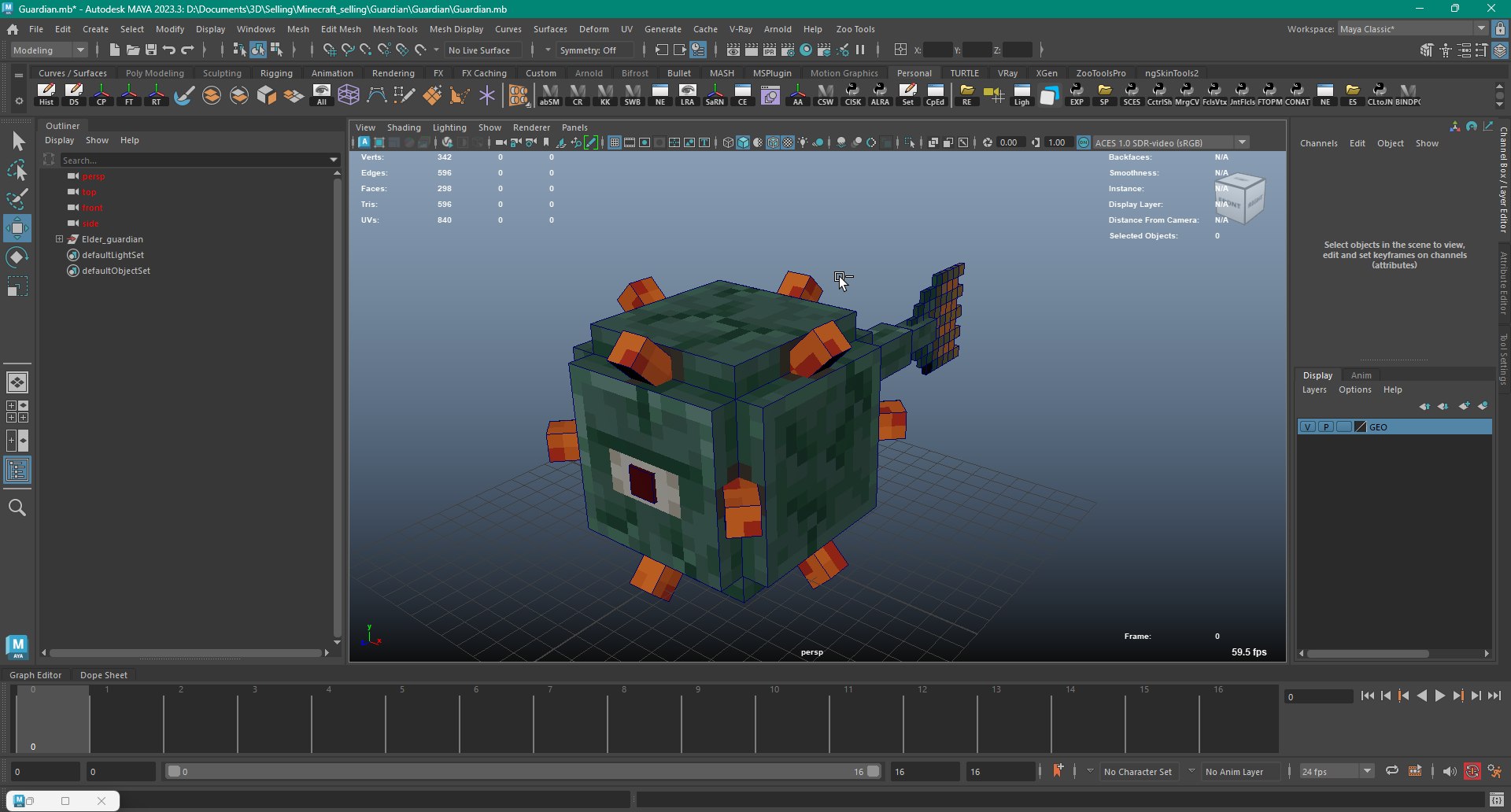
Task: Toggle the Outliner button in left toolbar
Action: [x=17, y=471]
